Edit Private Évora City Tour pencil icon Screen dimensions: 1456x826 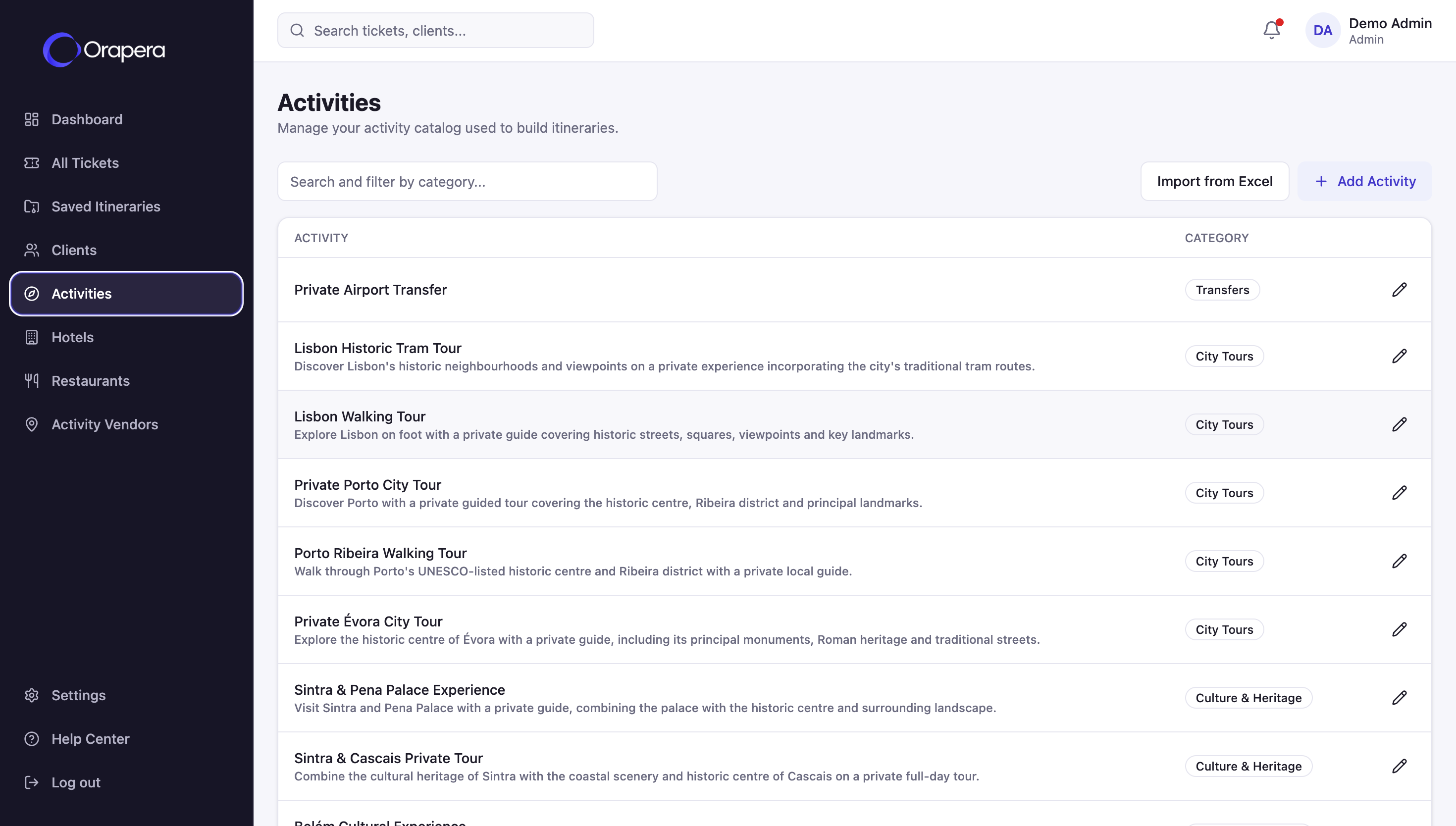click(1399, 630)
